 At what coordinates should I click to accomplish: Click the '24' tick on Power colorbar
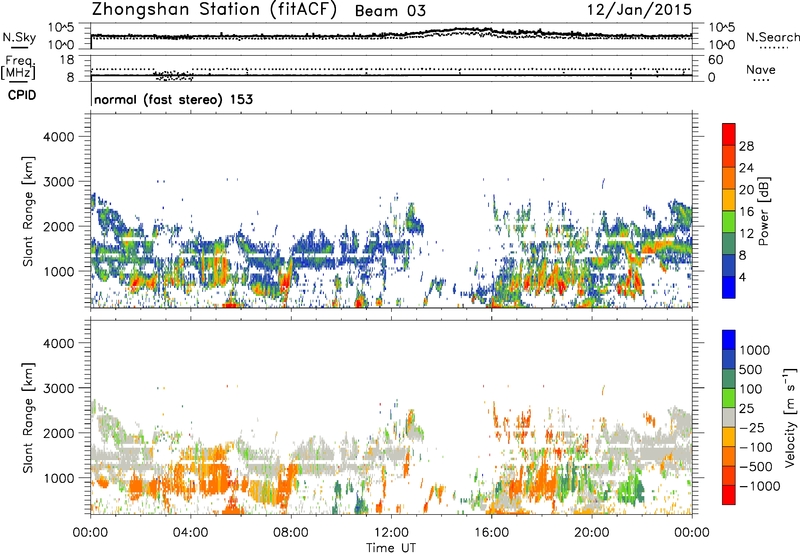tap(746, 168)
